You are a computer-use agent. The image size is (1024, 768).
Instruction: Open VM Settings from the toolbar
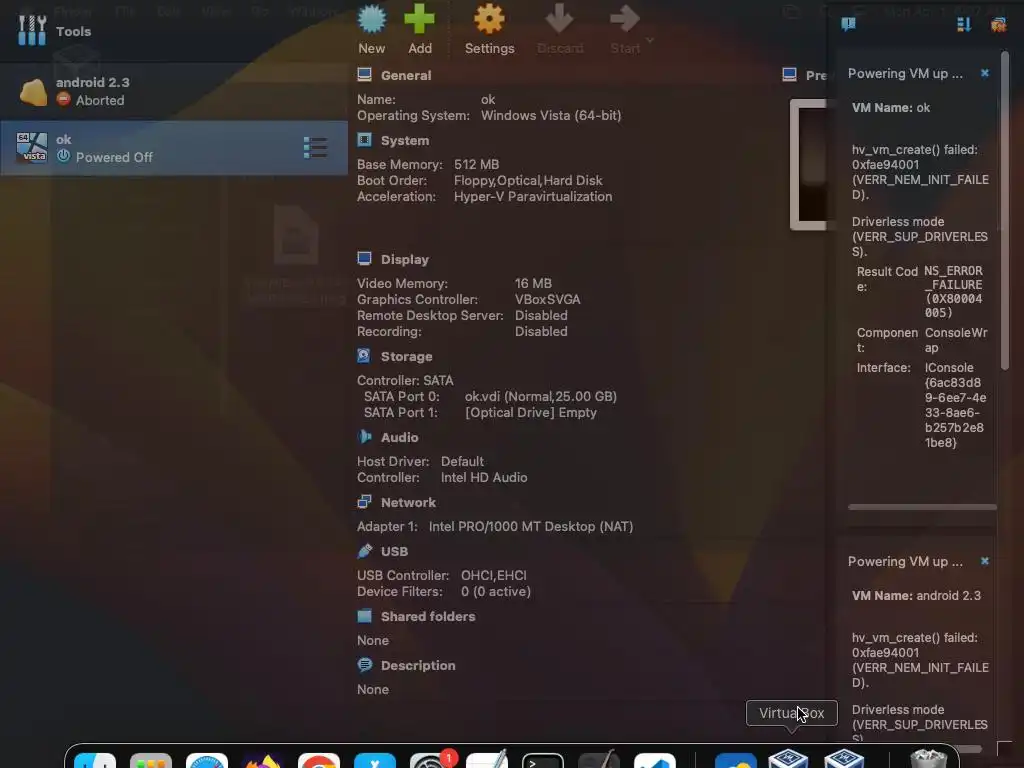[489, 30]
